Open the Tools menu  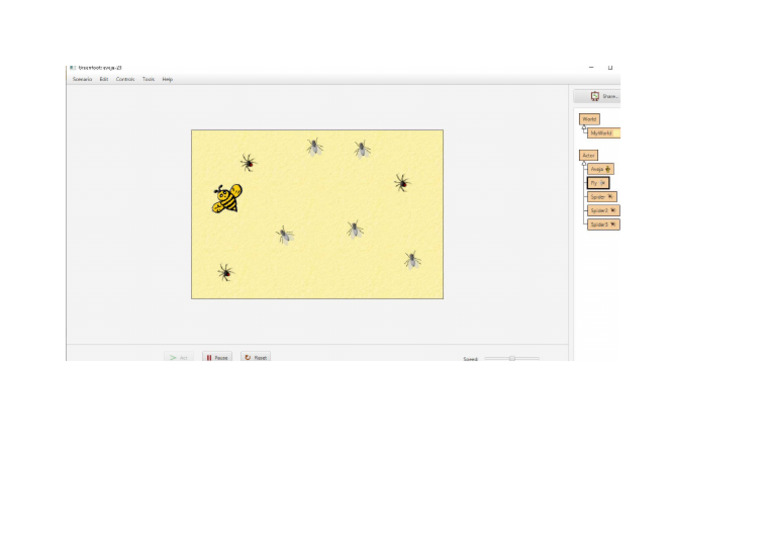[x=148, y=79]
